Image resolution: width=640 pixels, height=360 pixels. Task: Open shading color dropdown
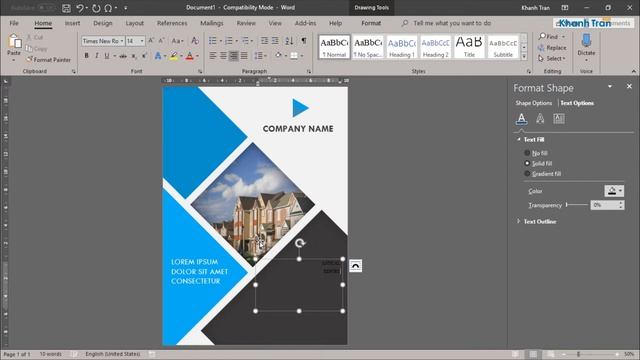(x=285, y=56)
